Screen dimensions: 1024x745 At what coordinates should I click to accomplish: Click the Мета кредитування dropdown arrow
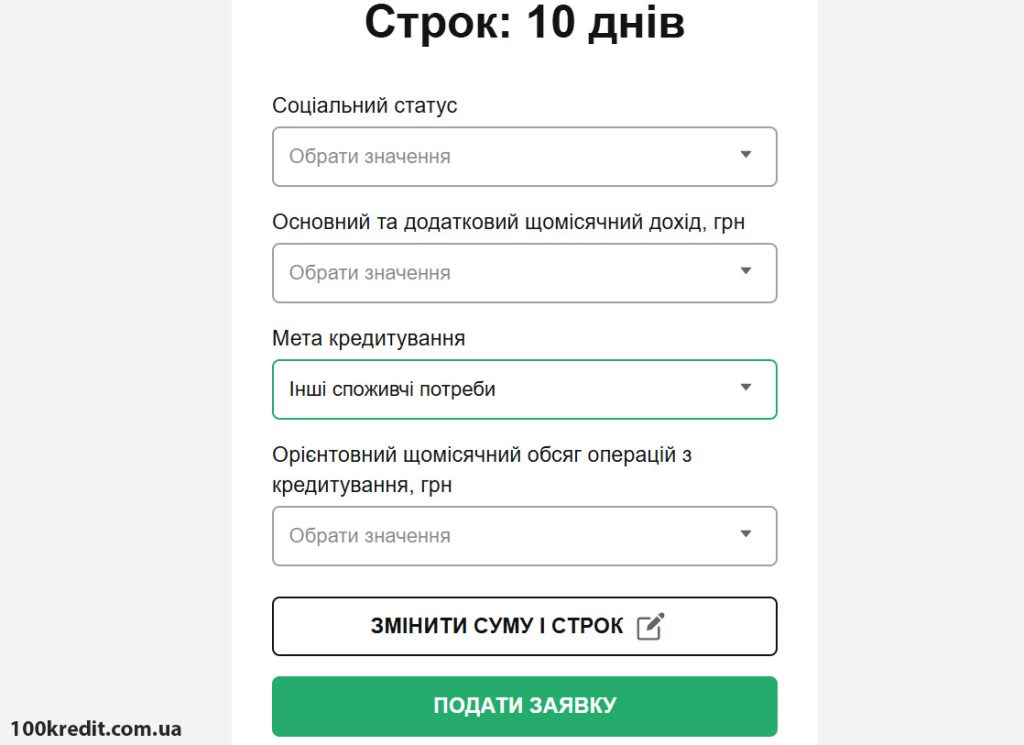pos(746,387)
